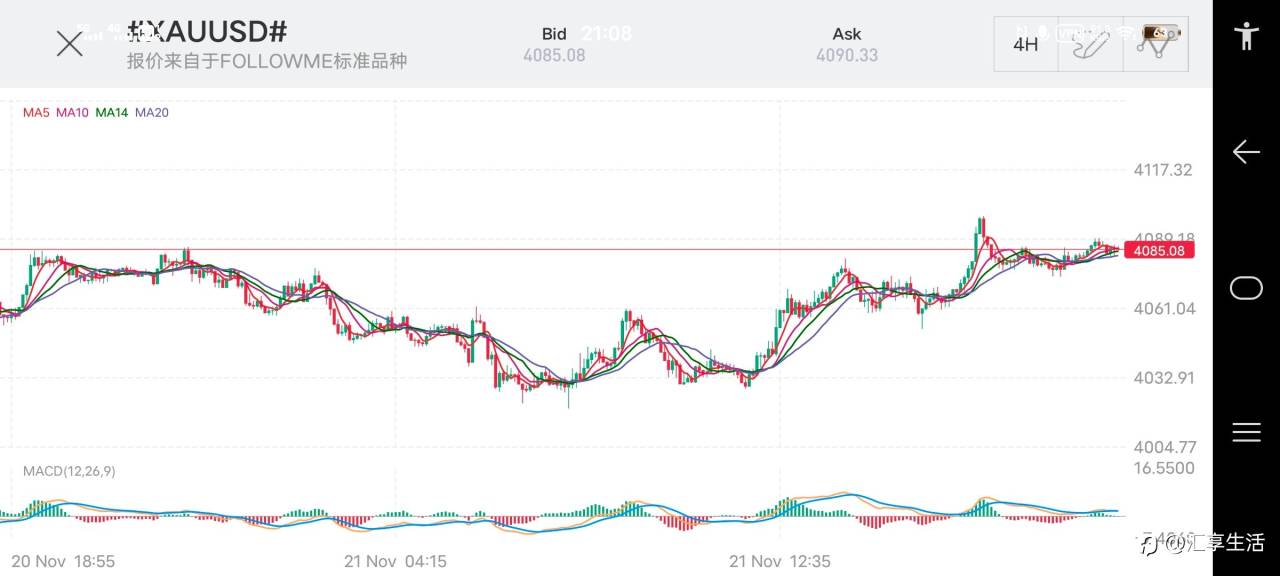Tap the MA20 indicator label
1280x576 pixels.
coord(152,113)
